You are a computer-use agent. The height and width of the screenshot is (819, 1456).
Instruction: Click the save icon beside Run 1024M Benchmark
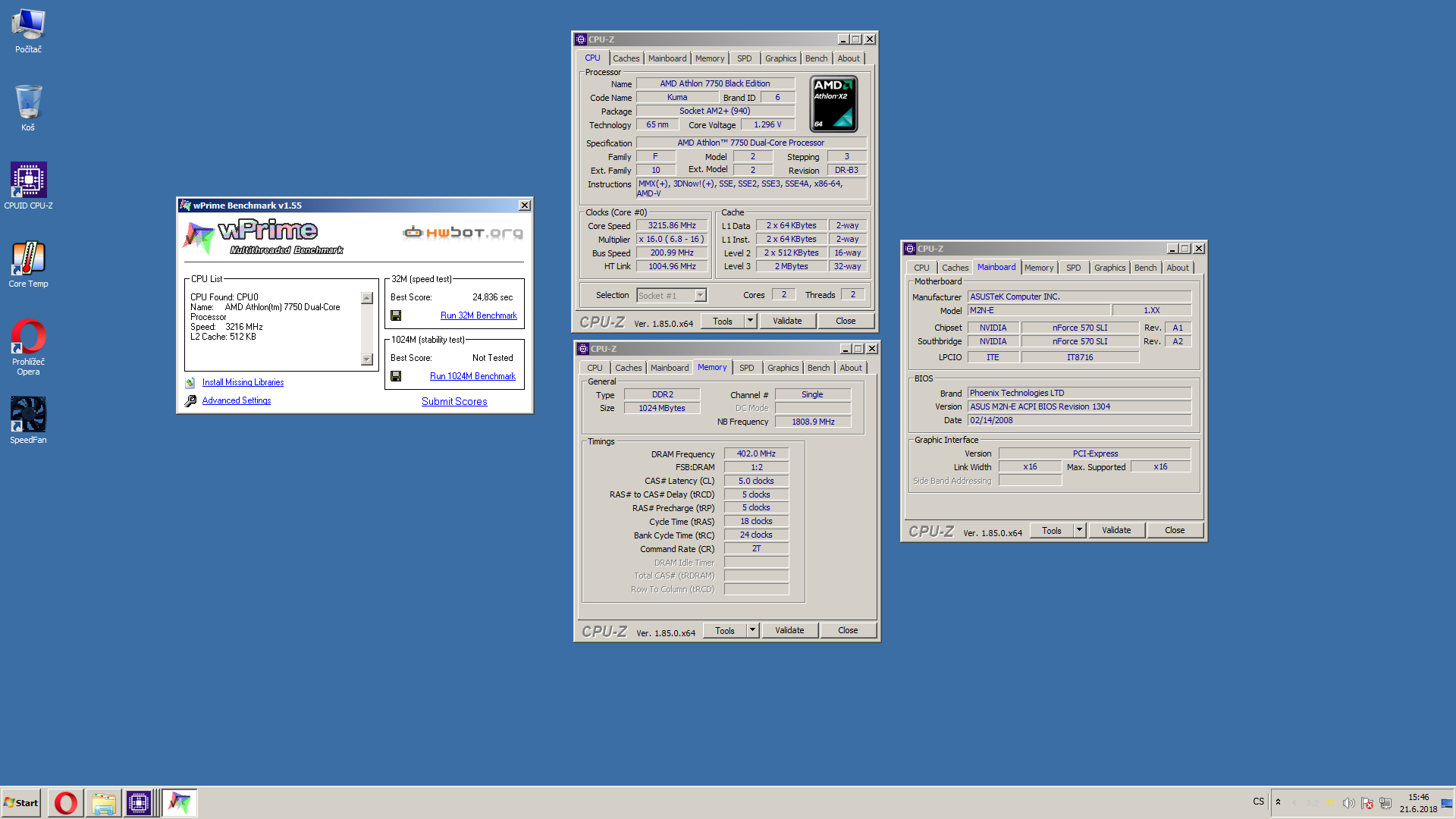coord(396,376)
